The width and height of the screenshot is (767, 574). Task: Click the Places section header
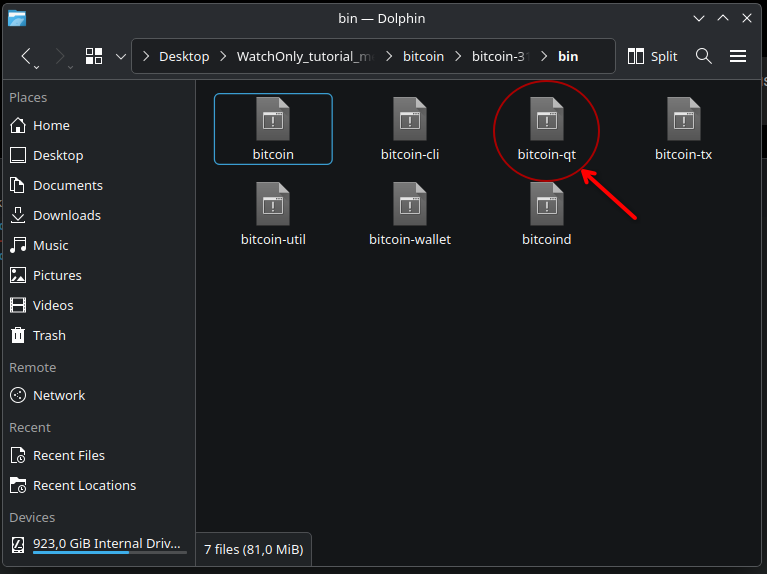tap(28, 97)
